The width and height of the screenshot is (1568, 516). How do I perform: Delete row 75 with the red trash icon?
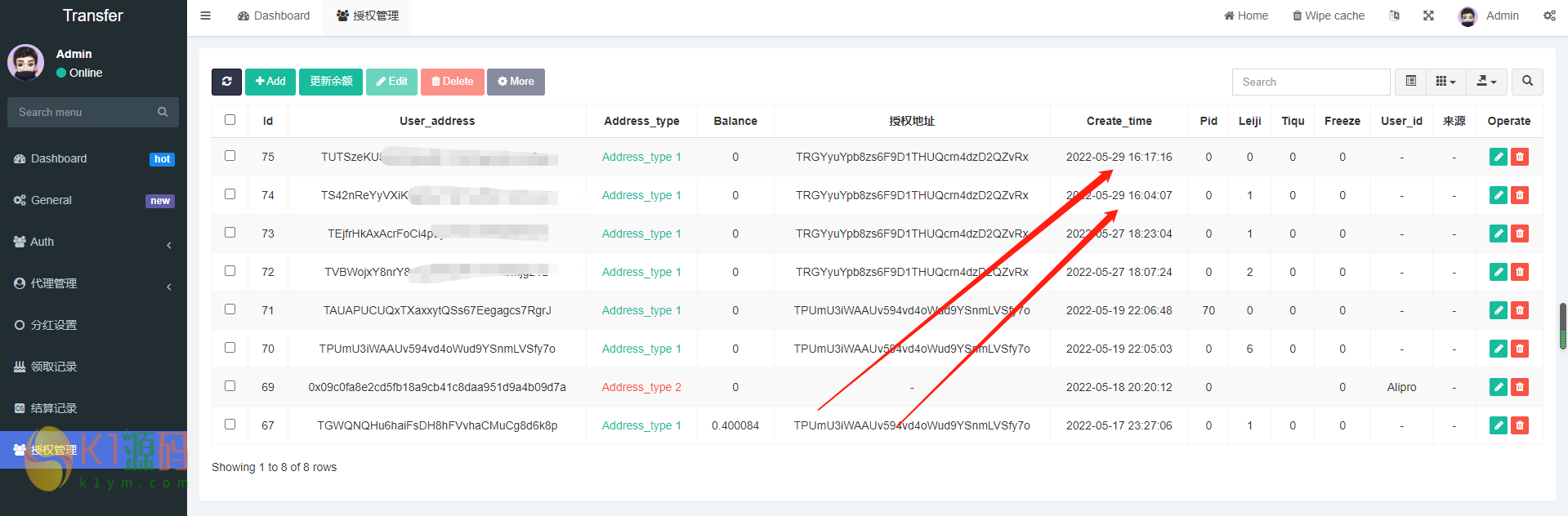(1520, 157)
